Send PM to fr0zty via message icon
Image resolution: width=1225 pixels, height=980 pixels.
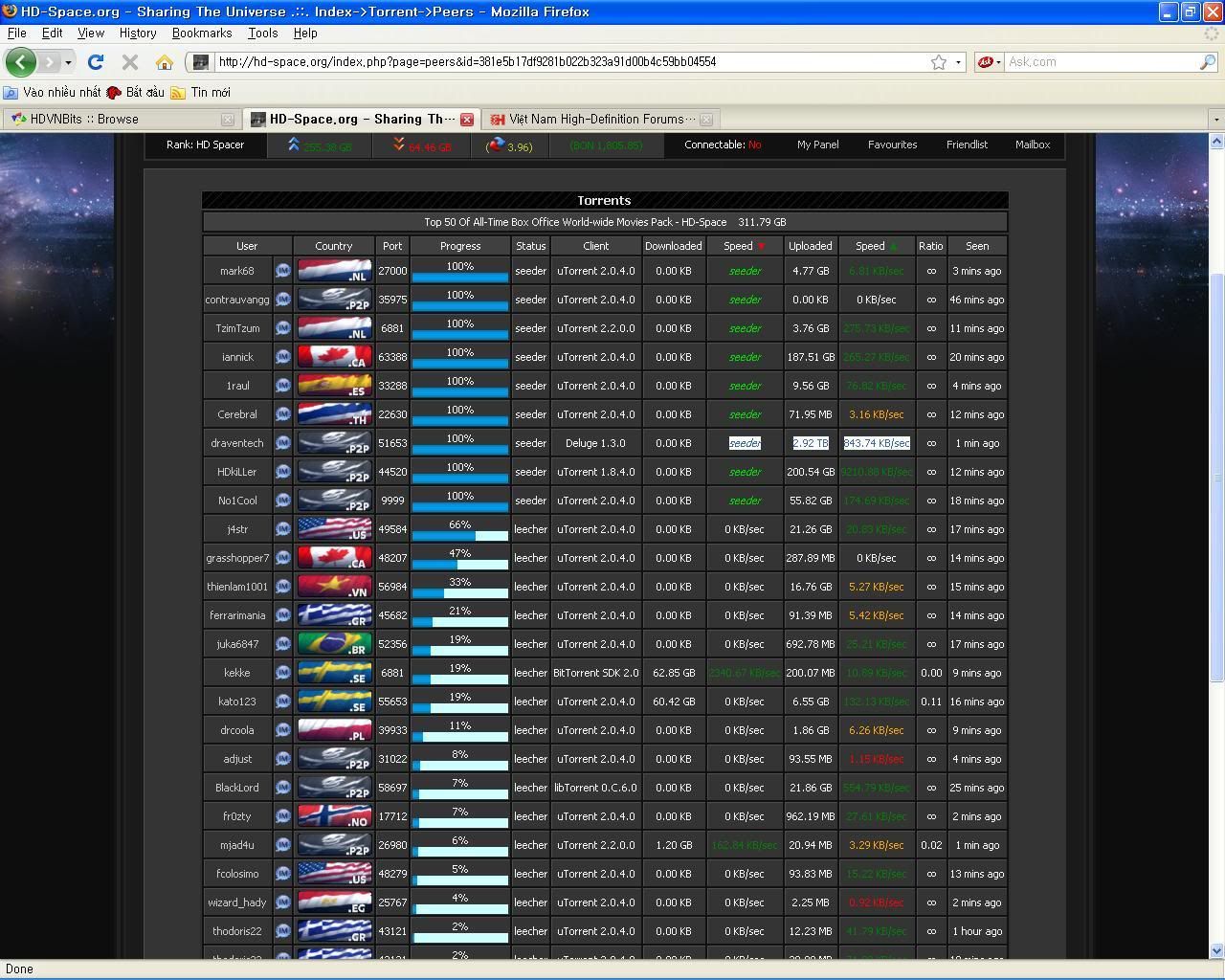283,816
